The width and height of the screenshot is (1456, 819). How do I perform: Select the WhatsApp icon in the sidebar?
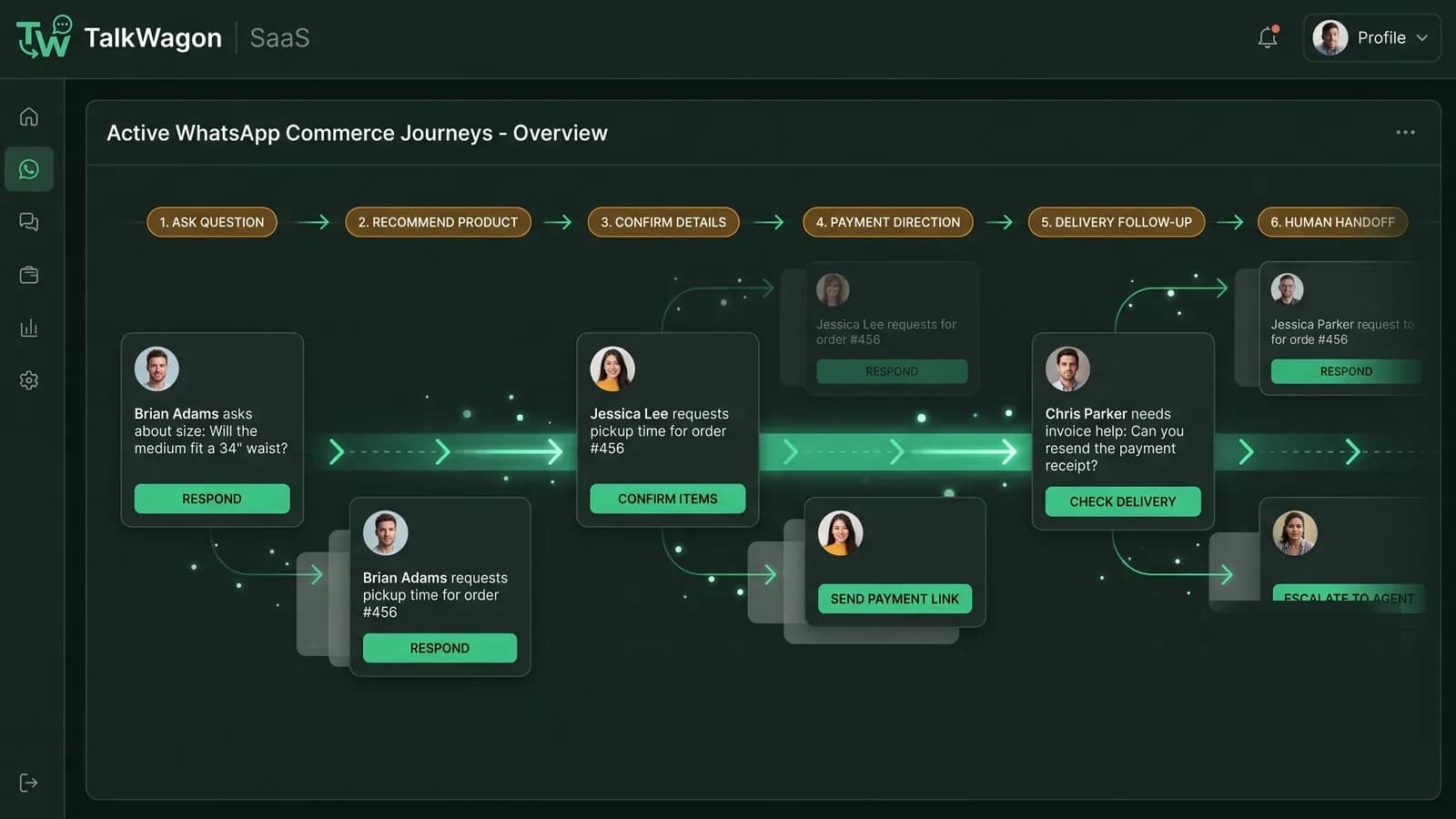[29, 169]
